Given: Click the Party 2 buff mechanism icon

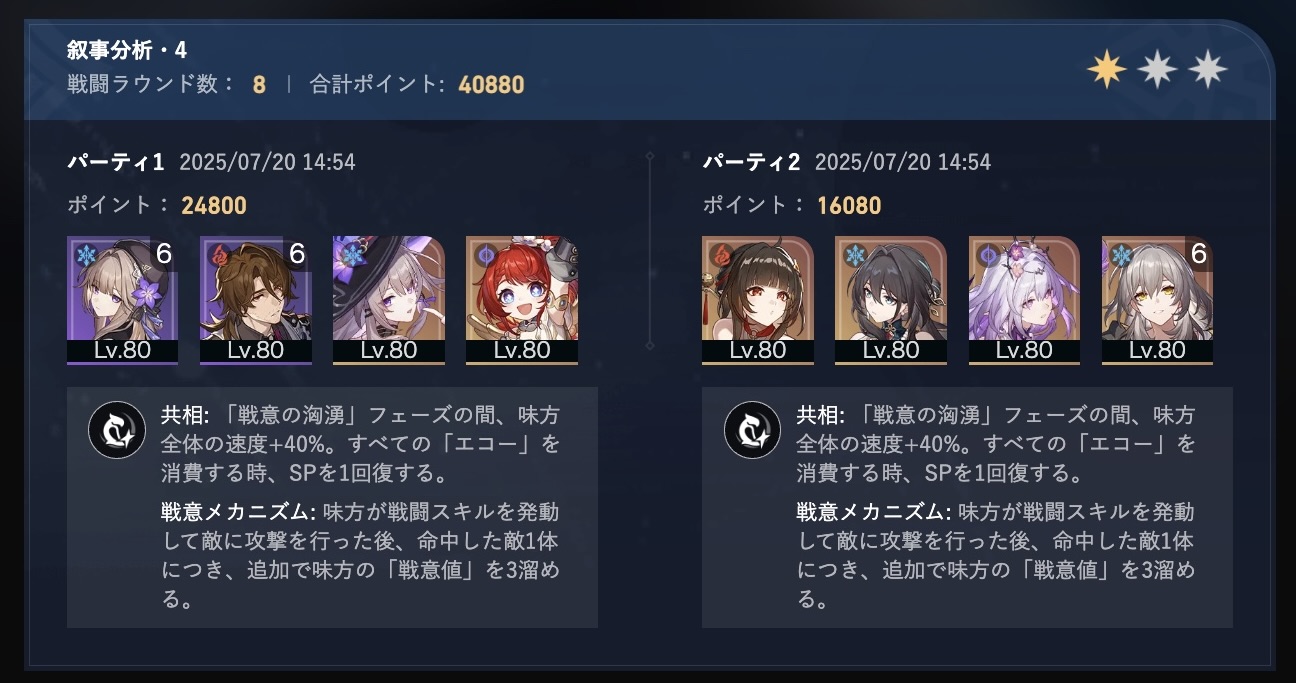Looking at the screenshot, I should 752,429.
